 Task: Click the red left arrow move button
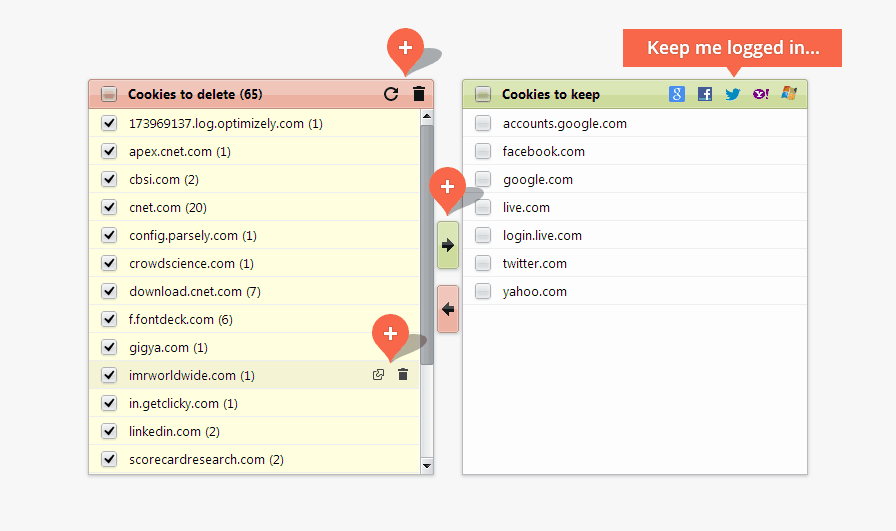click(x=448, y=309)
